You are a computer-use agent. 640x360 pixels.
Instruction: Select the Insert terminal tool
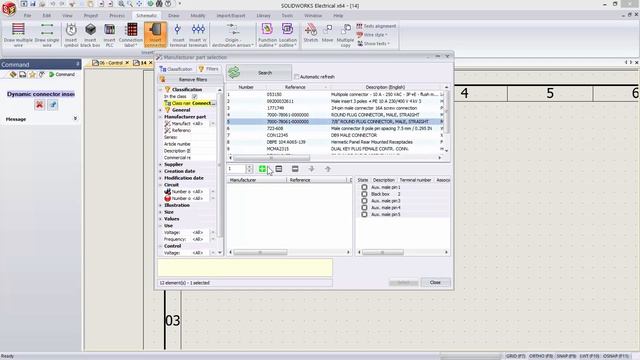click(x=178, y=35)
